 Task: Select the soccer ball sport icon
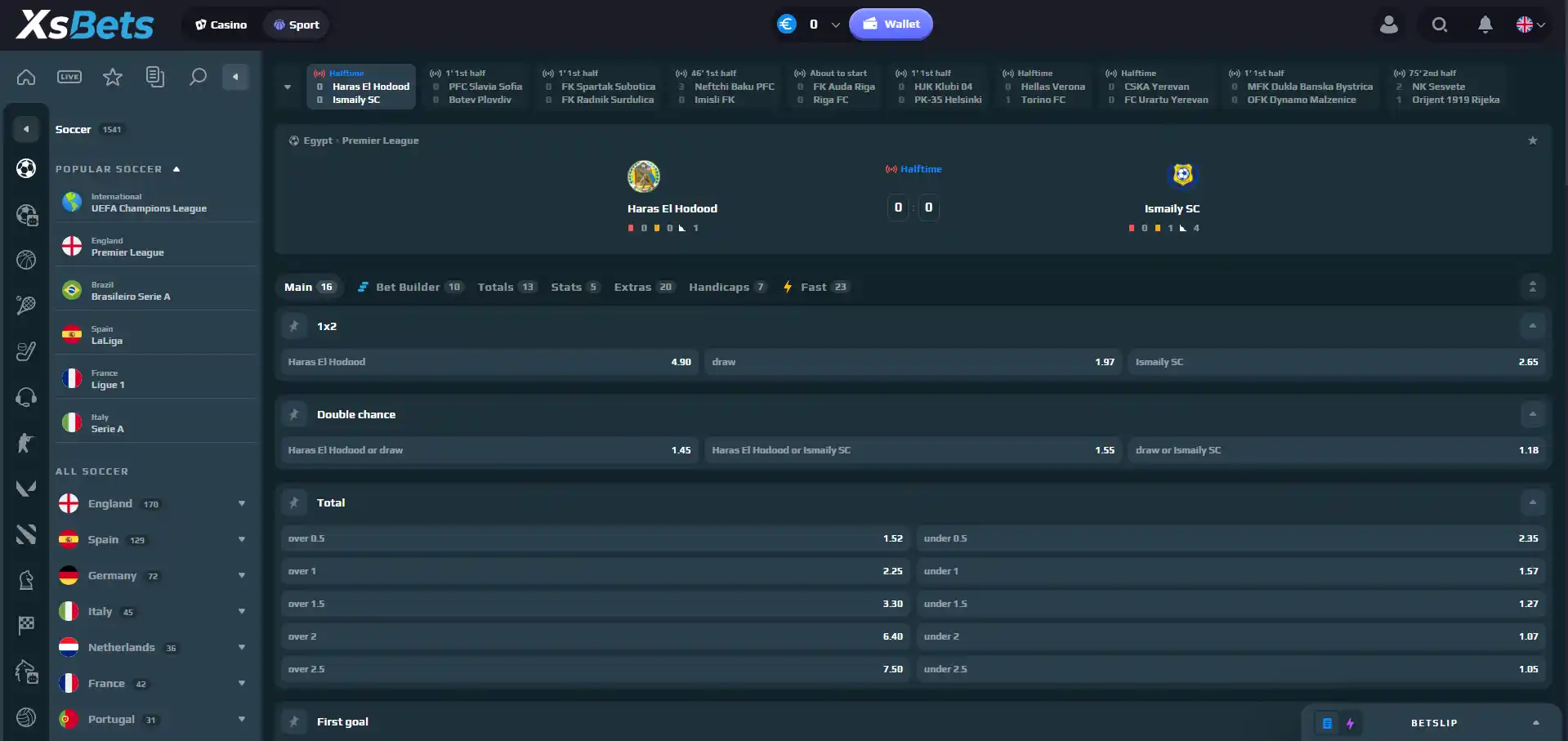tap(26, 168)
